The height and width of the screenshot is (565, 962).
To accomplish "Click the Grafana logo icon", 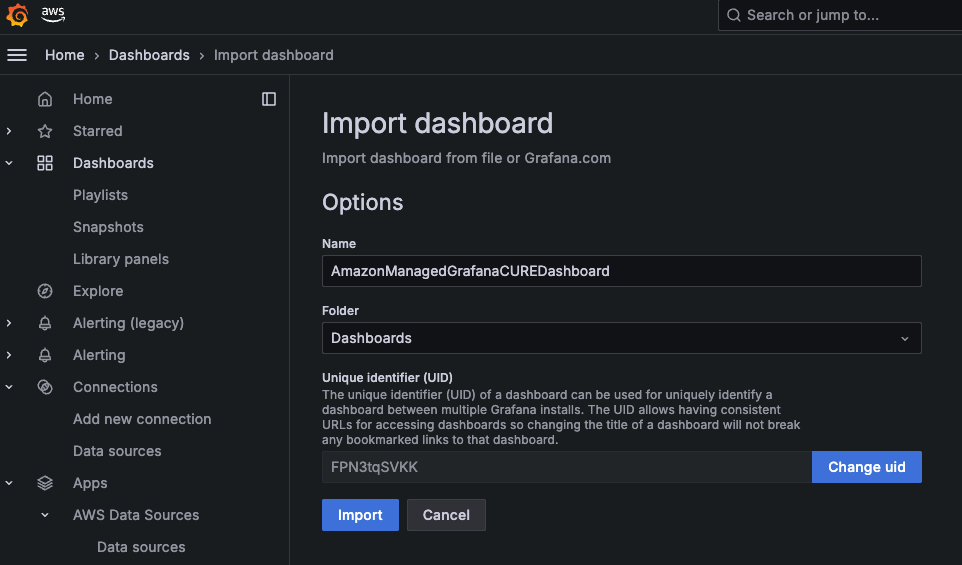I will click(17, 15).
